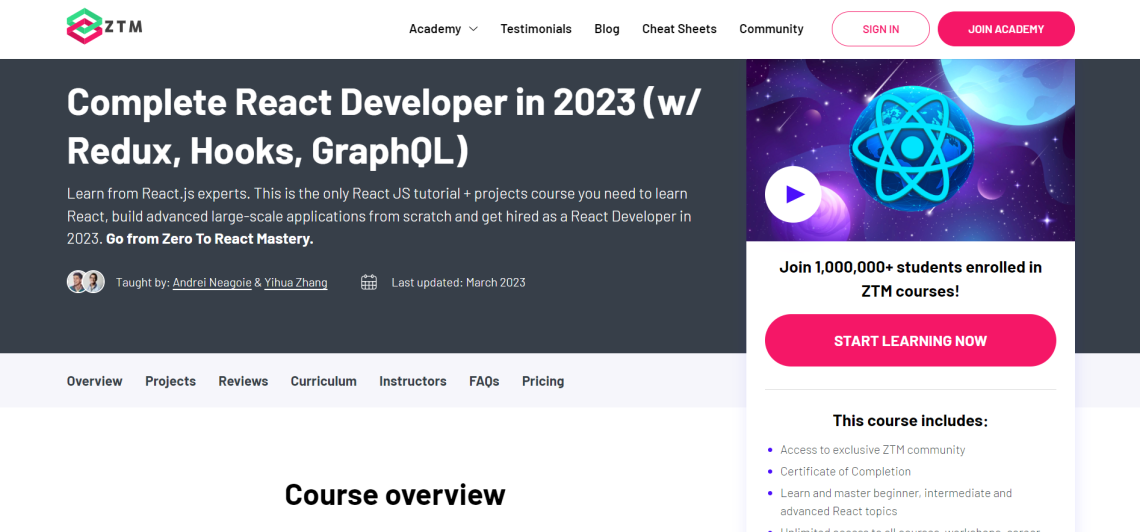Expand the Academy dropdown chevron
Screen dimensions: 1140x532
coord(473,29)
